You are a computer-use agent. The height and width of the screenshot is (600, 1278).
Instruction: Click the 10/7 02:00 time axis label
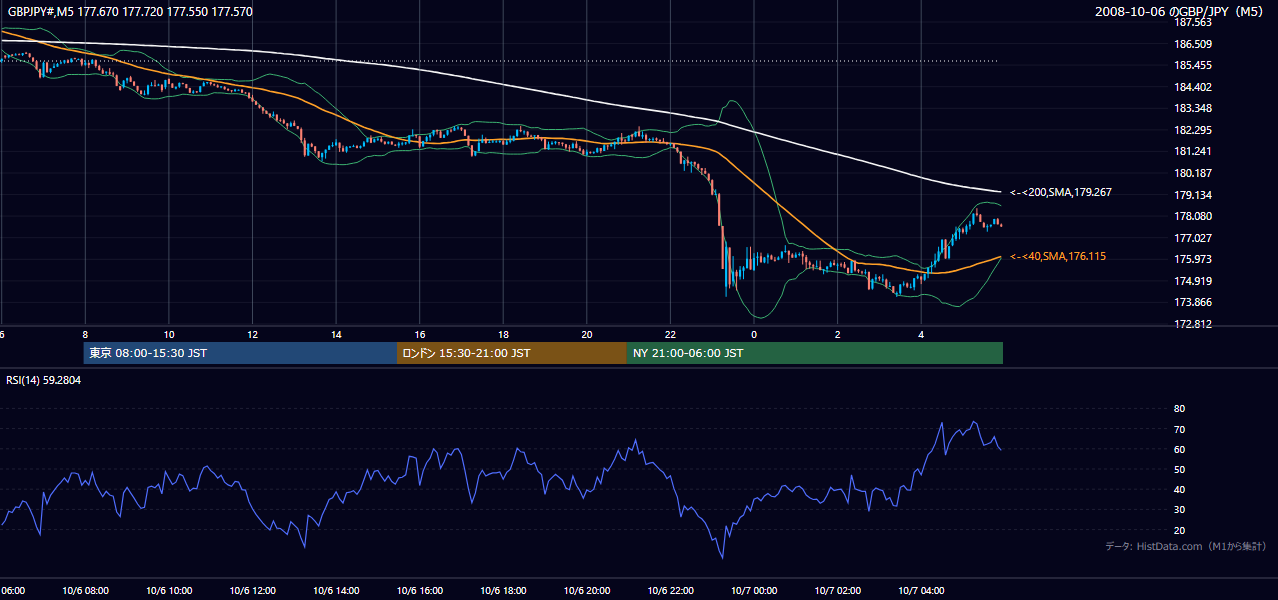(x=838, y=591)
